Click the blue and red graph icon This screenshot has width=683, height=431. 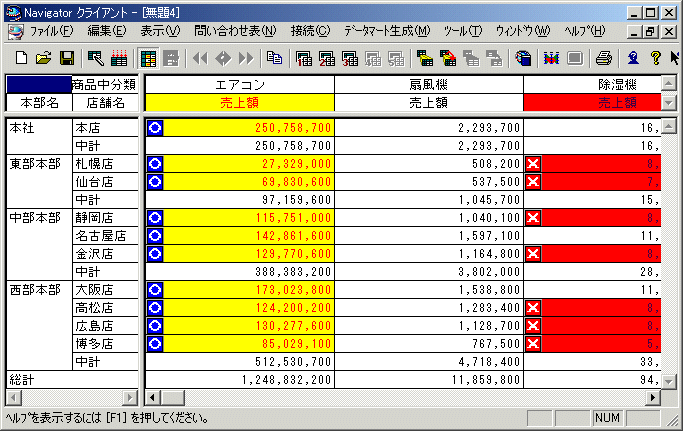click(x=551, y=58)
